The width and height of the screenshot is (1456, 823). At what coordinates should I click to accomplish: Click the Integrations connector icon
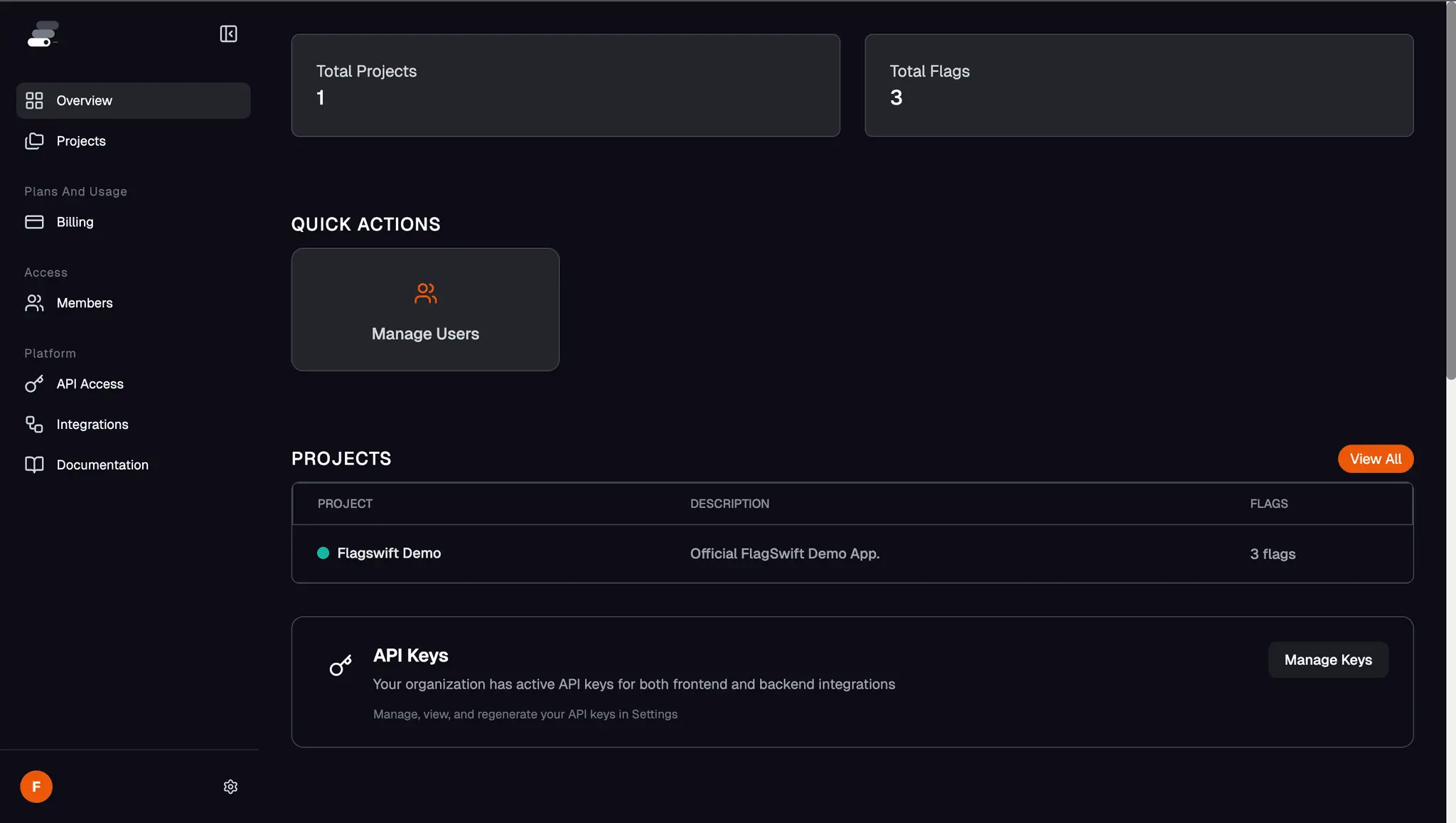[x=34, y=425]
